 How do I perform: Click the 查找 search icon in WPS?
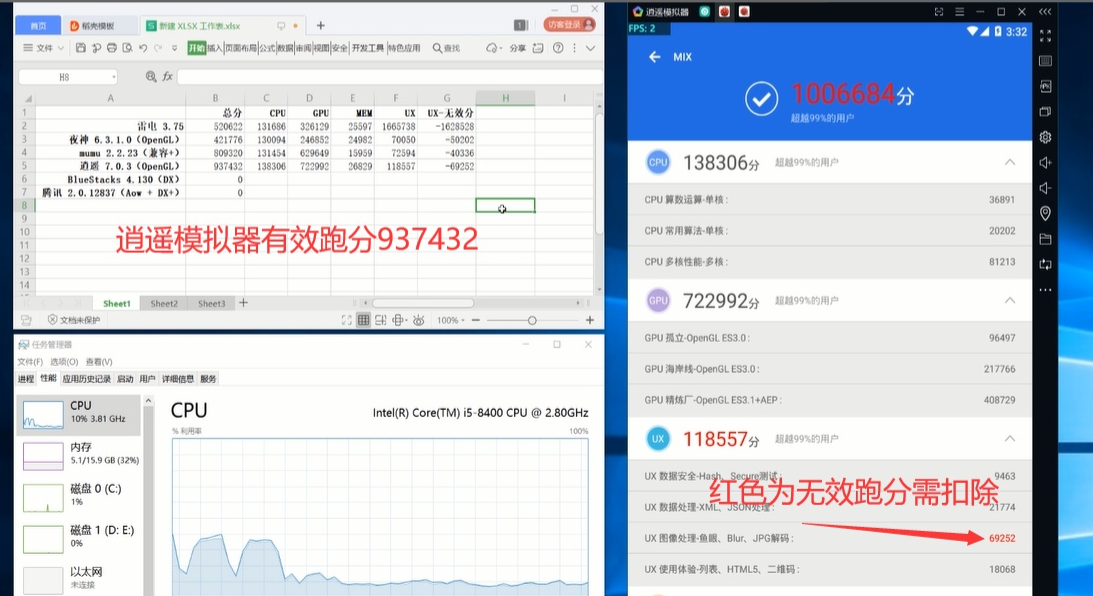point(446,48)
